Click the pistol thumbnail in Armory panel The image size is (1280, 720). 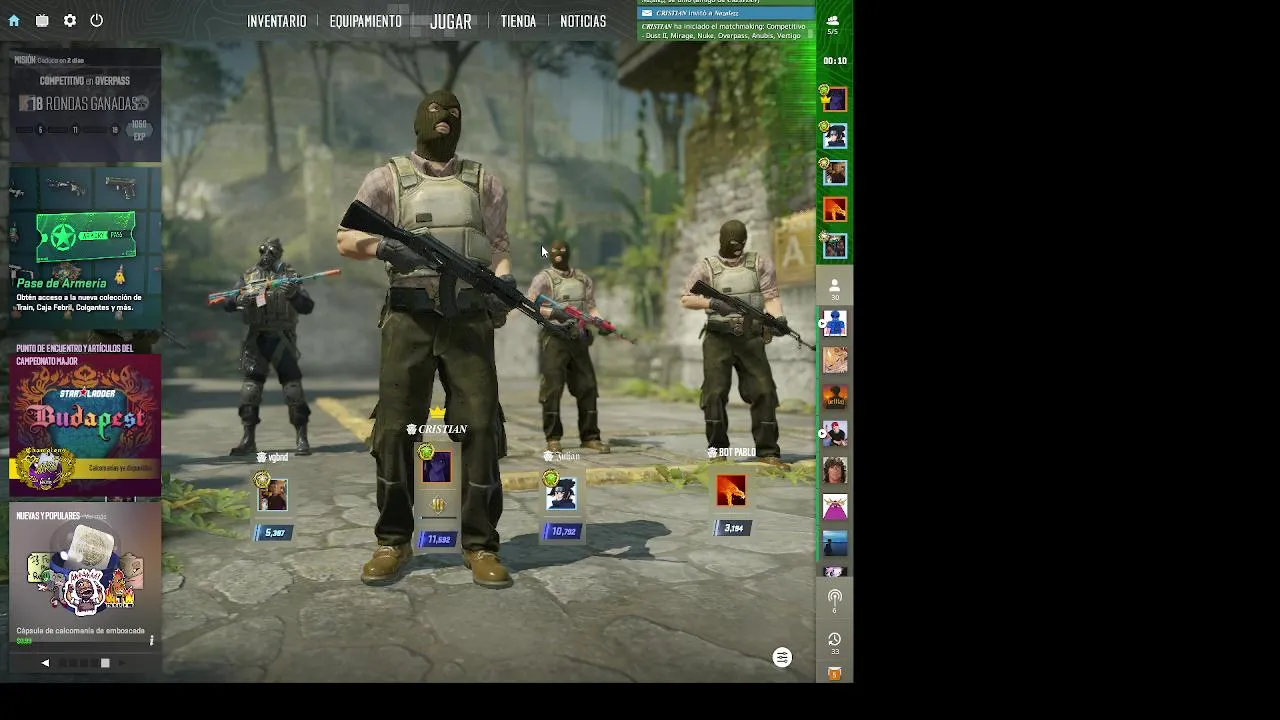point(121,186)
